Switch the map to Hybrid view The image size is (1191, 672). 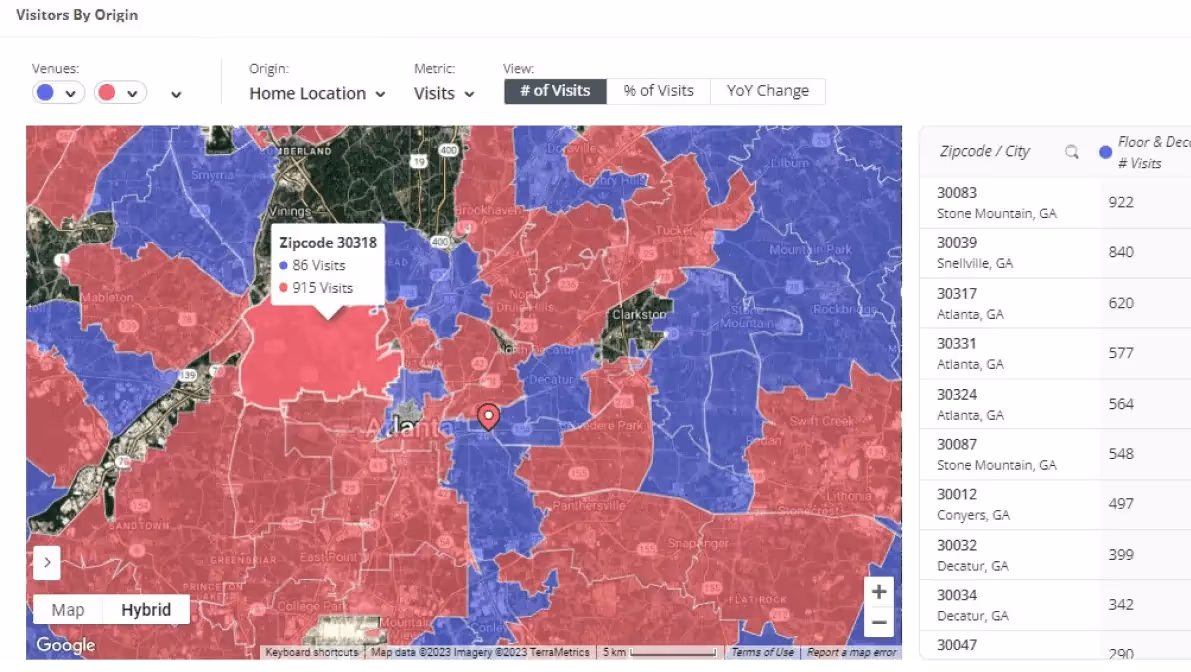[x=146, y=610]
